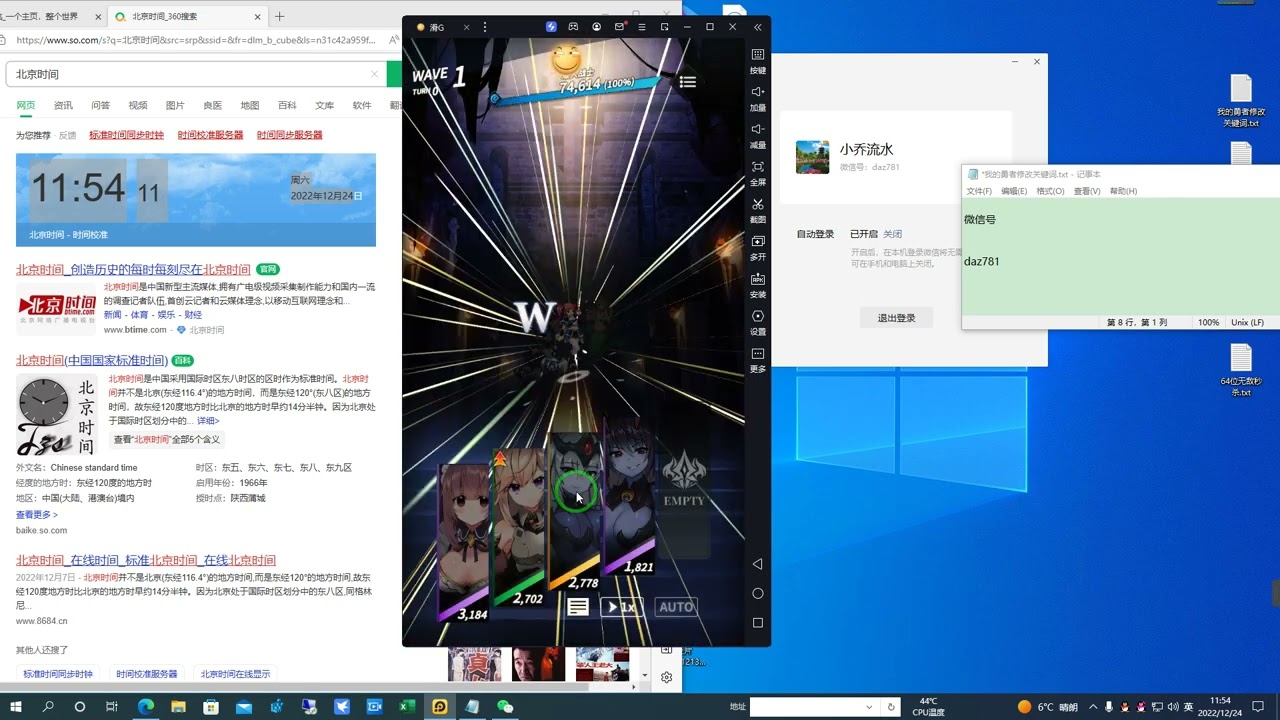The width and height of the screenshot is (1280, 720).
Task: Open a new browser tab with plus
Action: pyautogui.click(x=280, y=16)
